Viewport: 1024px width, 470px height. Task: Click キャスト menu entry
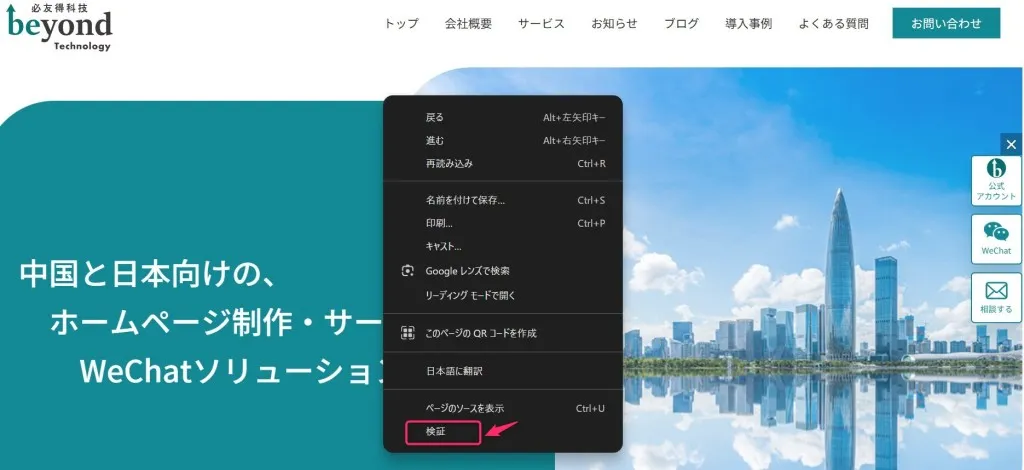[x=443, y=246]
